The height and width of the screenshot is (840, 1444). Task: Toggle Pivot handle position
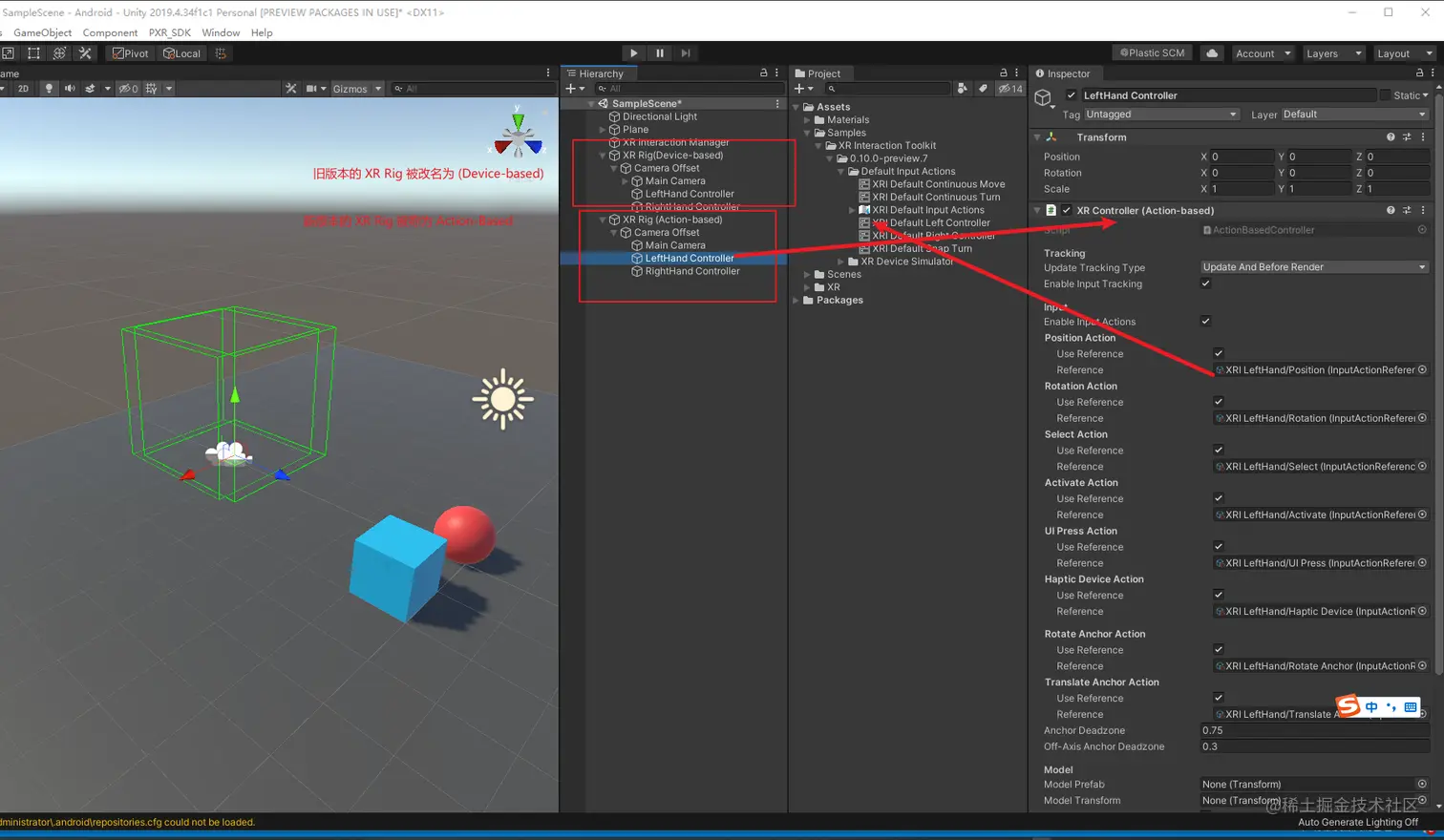(131, 53)
